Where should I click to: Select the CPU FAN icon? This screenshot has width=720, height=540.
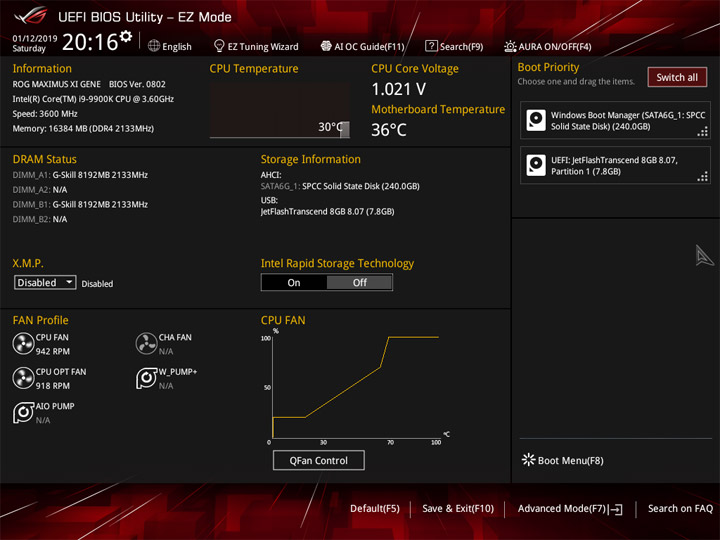tap(23, 343)
